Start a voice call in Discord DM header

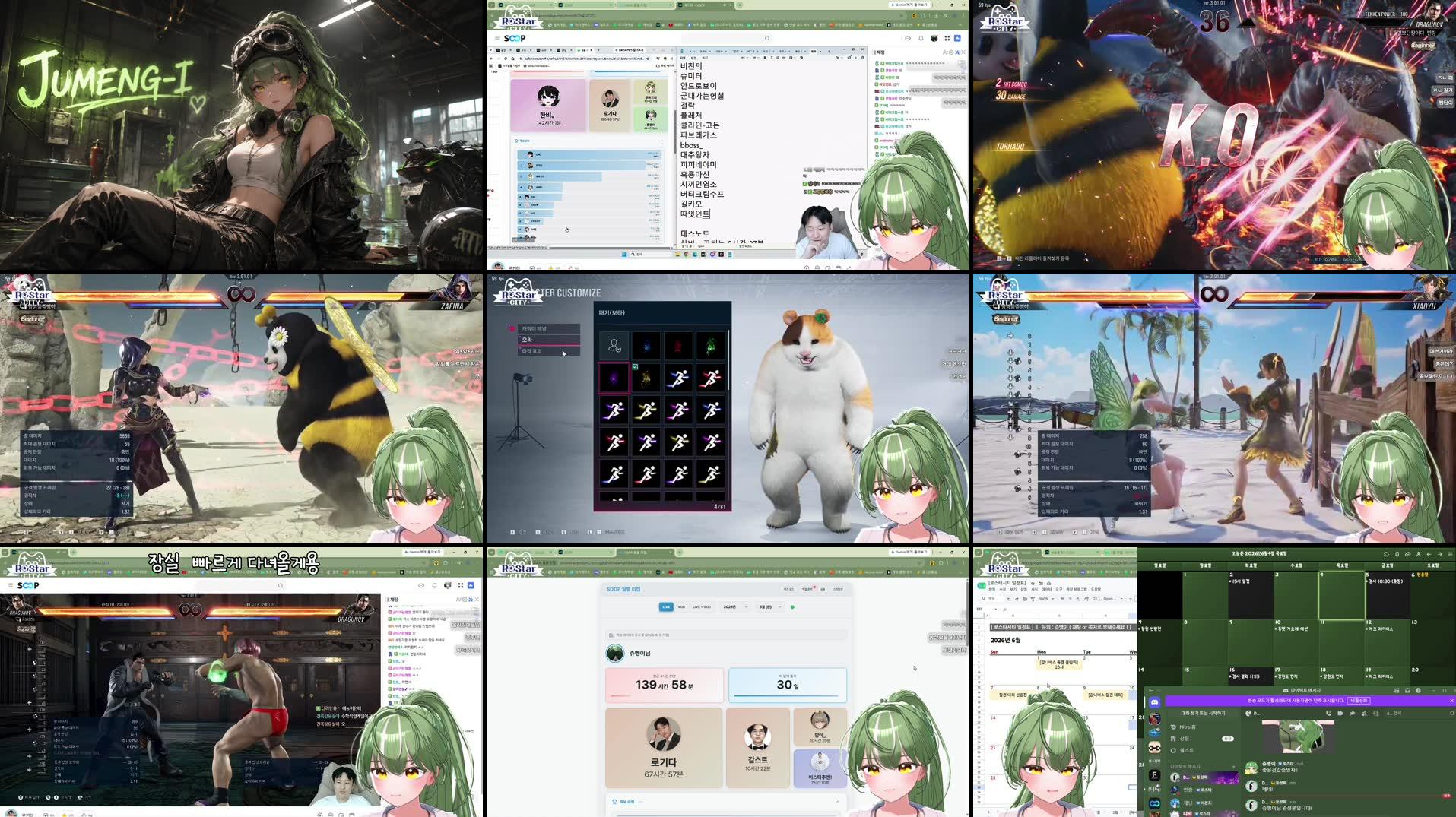point(1328,714)
